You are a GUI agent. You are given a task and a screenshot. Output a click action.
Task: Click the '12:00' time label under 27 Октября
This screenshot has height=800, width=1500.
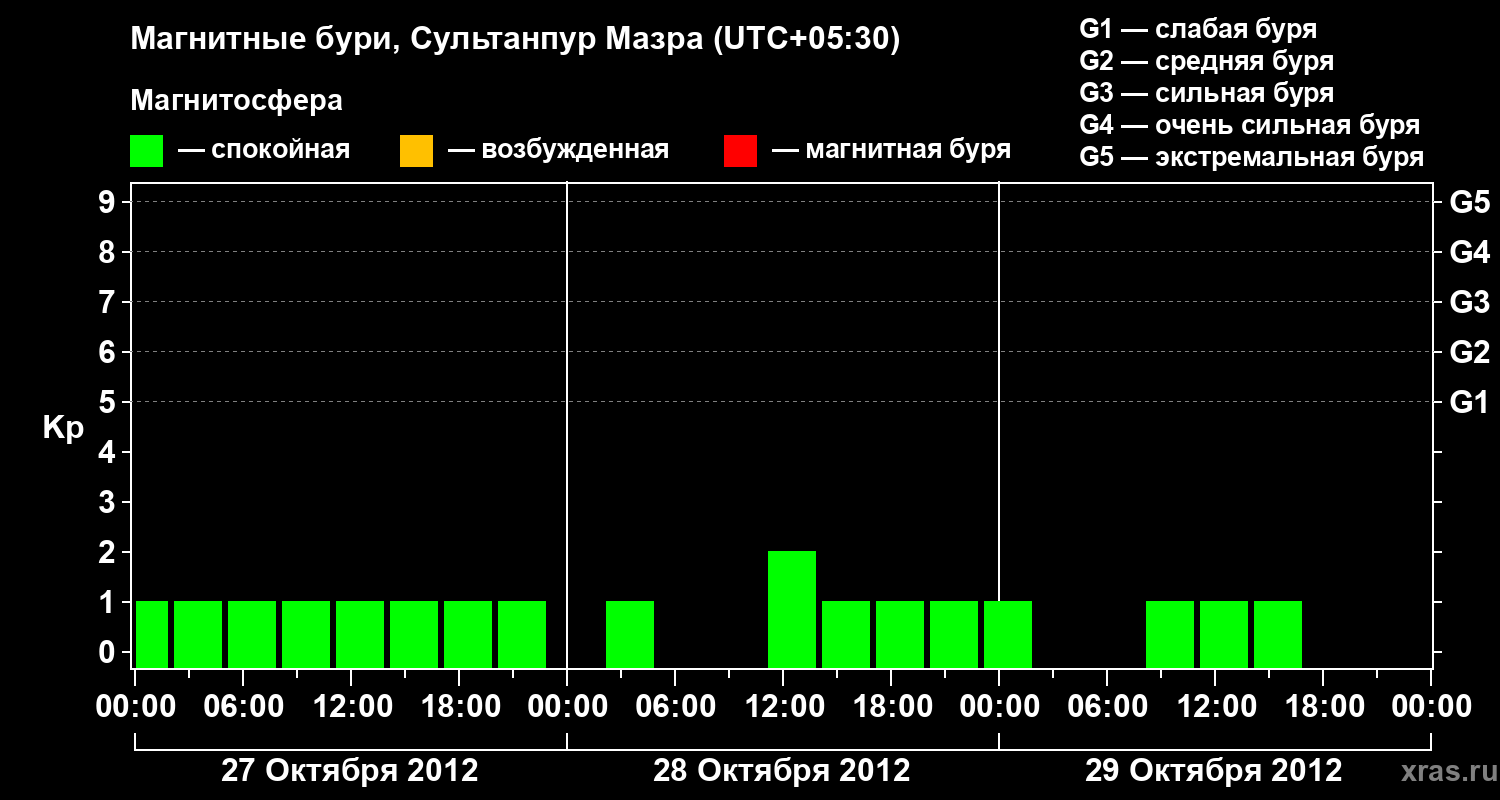pyautogui.click(x=351, y=706)
